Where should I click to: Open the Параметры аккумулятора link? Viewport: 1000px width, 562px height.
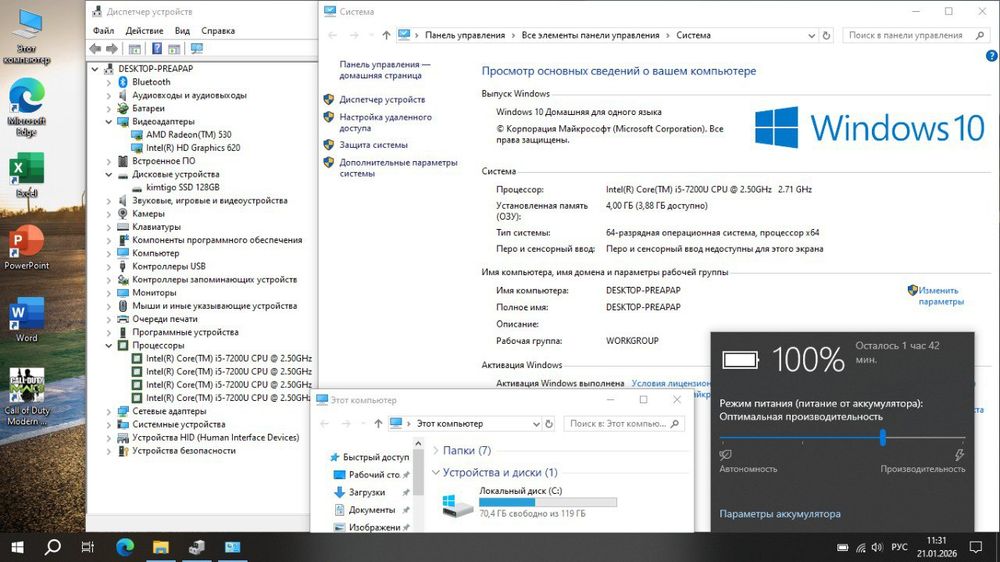779,514
